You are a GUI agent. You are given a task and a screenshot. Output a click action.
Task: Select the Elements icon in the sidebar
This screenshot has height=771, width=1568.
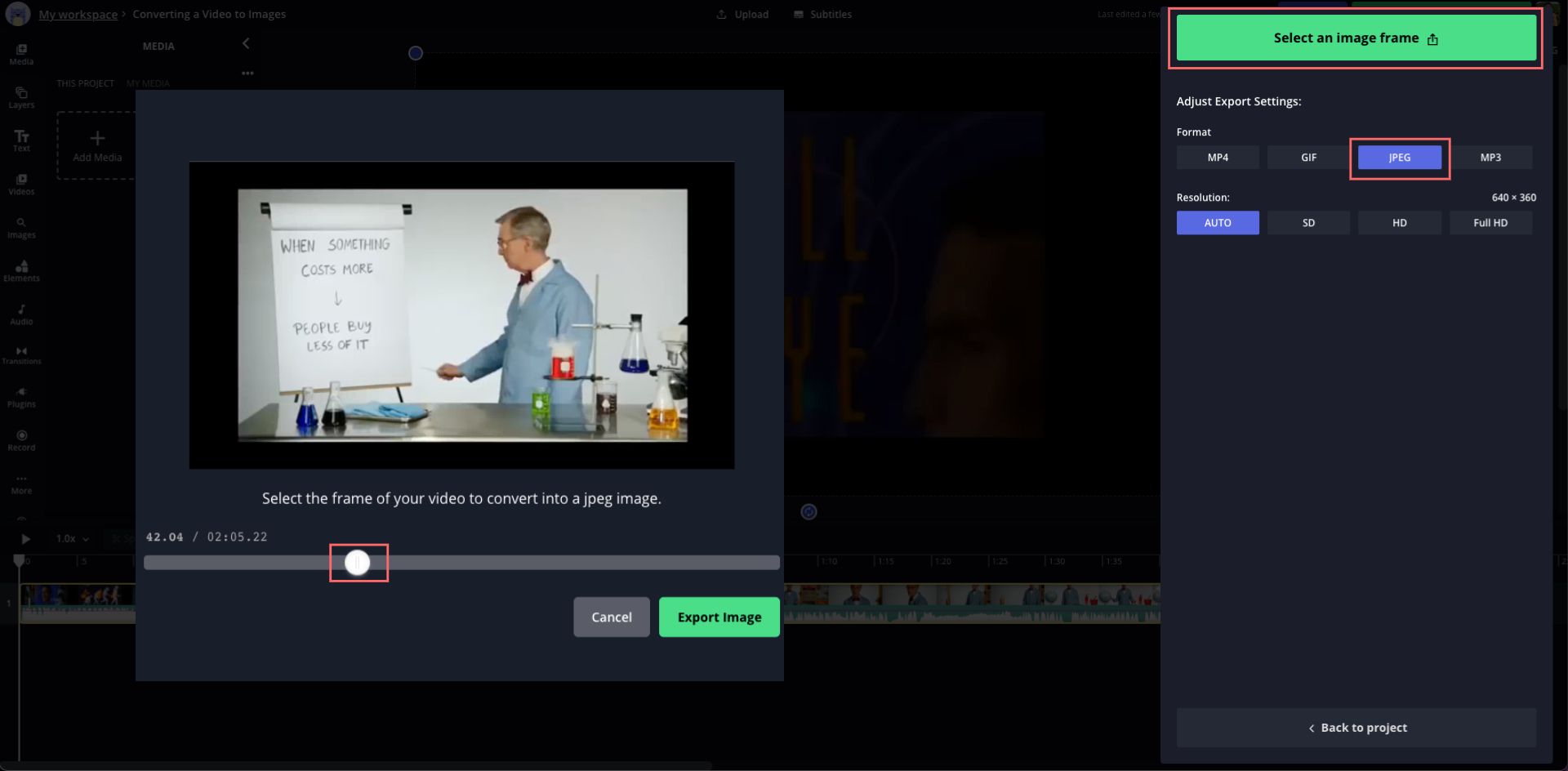pos(21,271)
